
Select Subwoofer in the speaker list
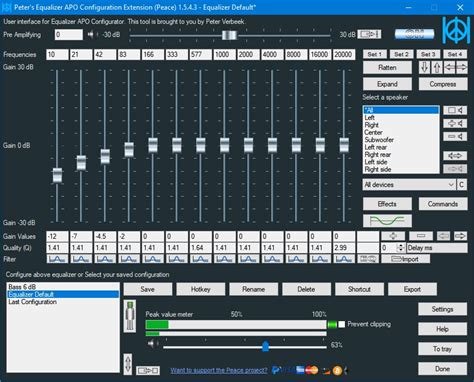[401, 140]
